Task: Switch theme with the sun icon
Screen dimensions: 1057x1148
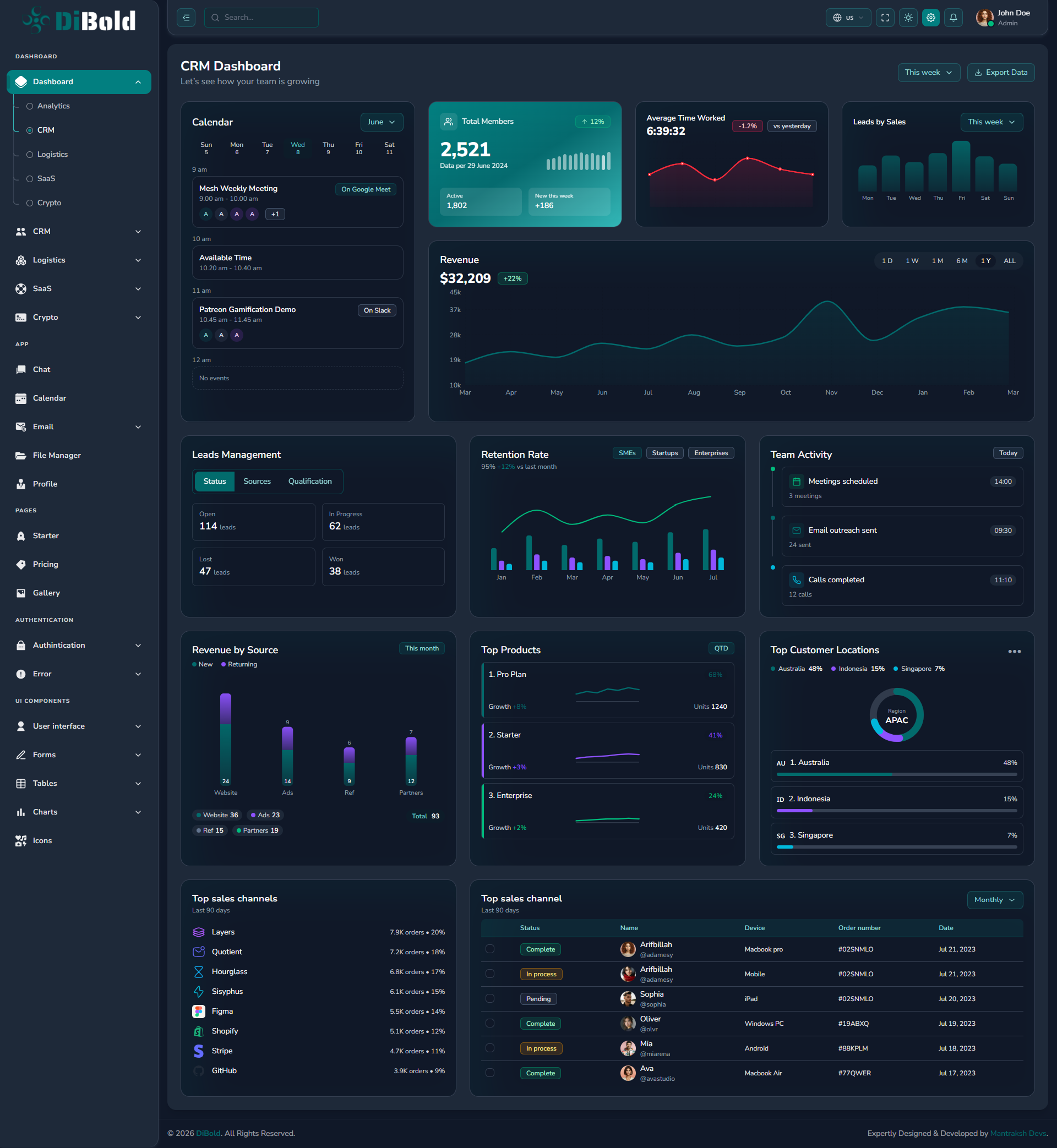Action: (x=908, y=18)
